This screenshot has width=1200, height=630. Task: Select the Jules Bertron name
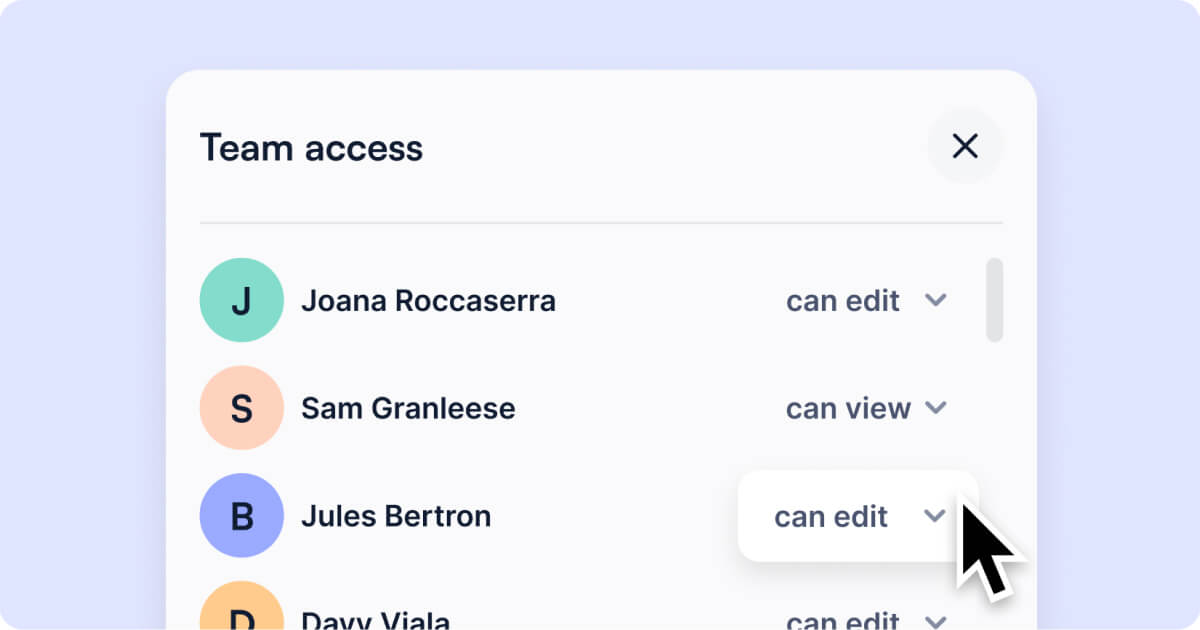[396, 516]
